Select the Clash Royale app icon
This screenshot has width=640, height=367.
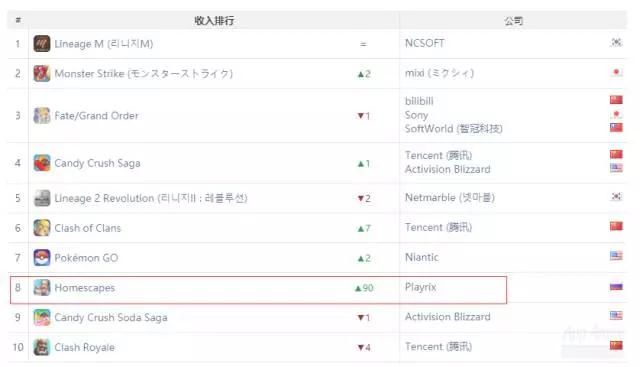(x=42, y=347)
